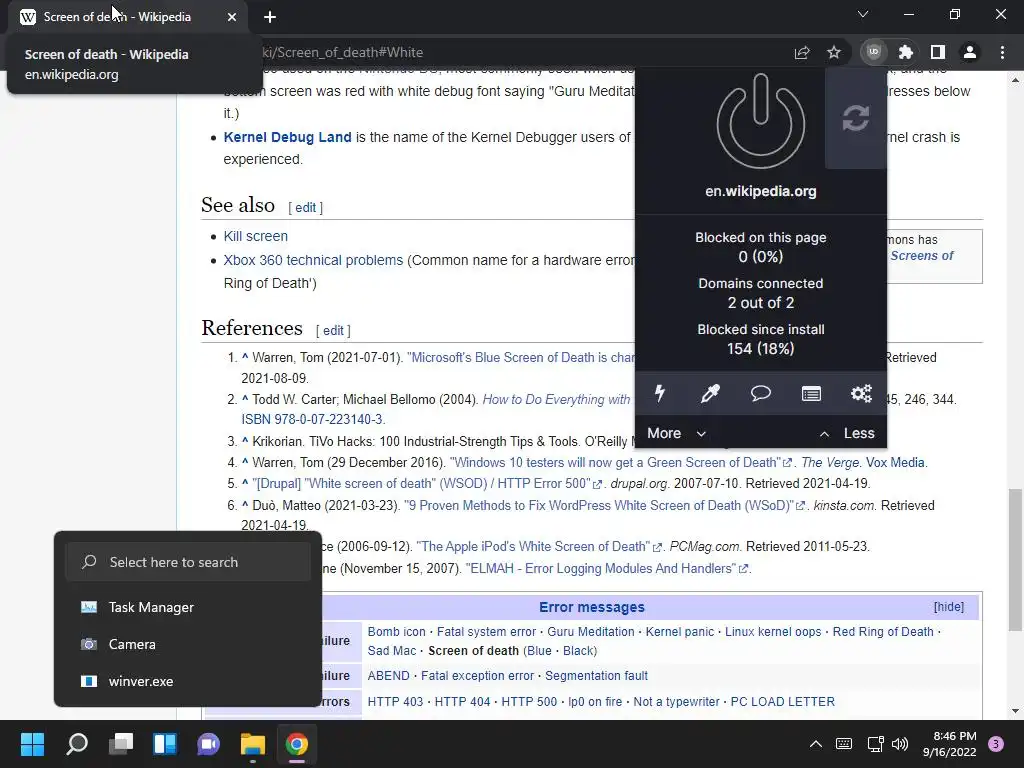
Task: Open PC LOAD LETTER link
Action: [x=782, y=702]
